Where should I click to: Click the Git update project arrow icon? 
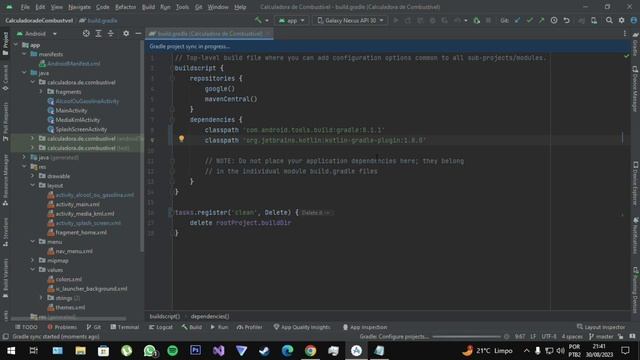point(517,20)
